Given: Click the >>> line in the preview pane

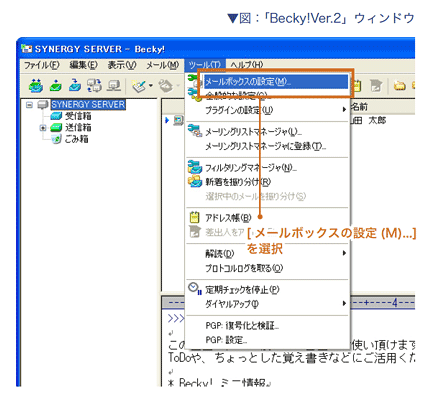Looking at the screenshot, I should click(176, 319).
